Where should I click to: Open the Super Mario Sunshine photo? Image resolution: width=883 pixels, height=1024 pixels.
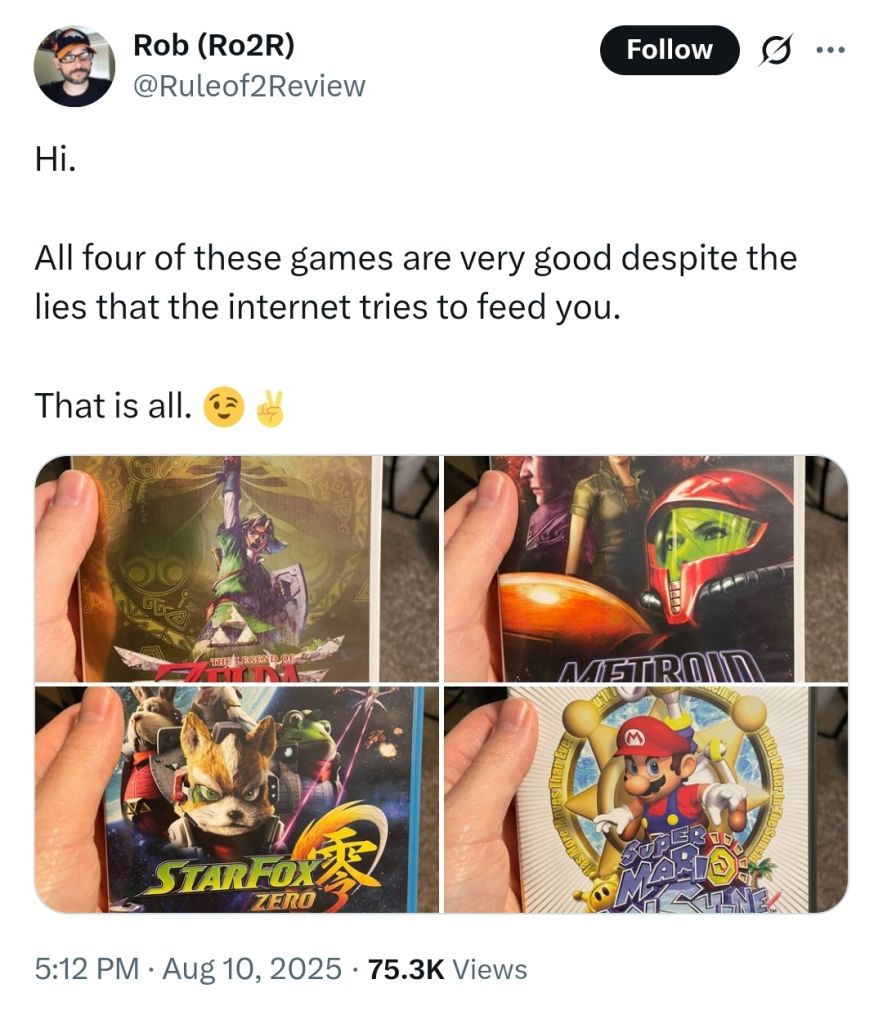[x=646, y=799]
